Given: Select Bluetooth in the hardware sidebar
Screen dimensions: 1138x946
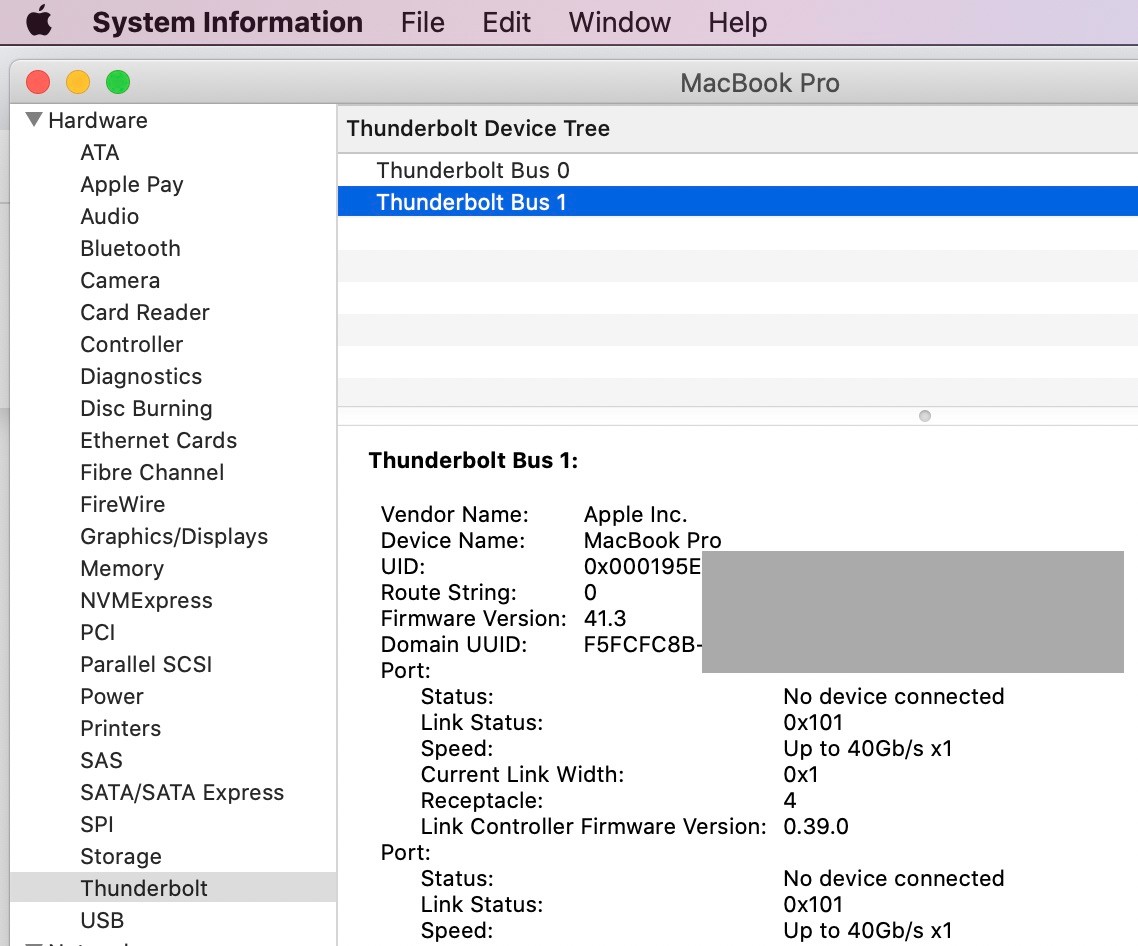Looking at the screenshot, I should pos(130,248).
